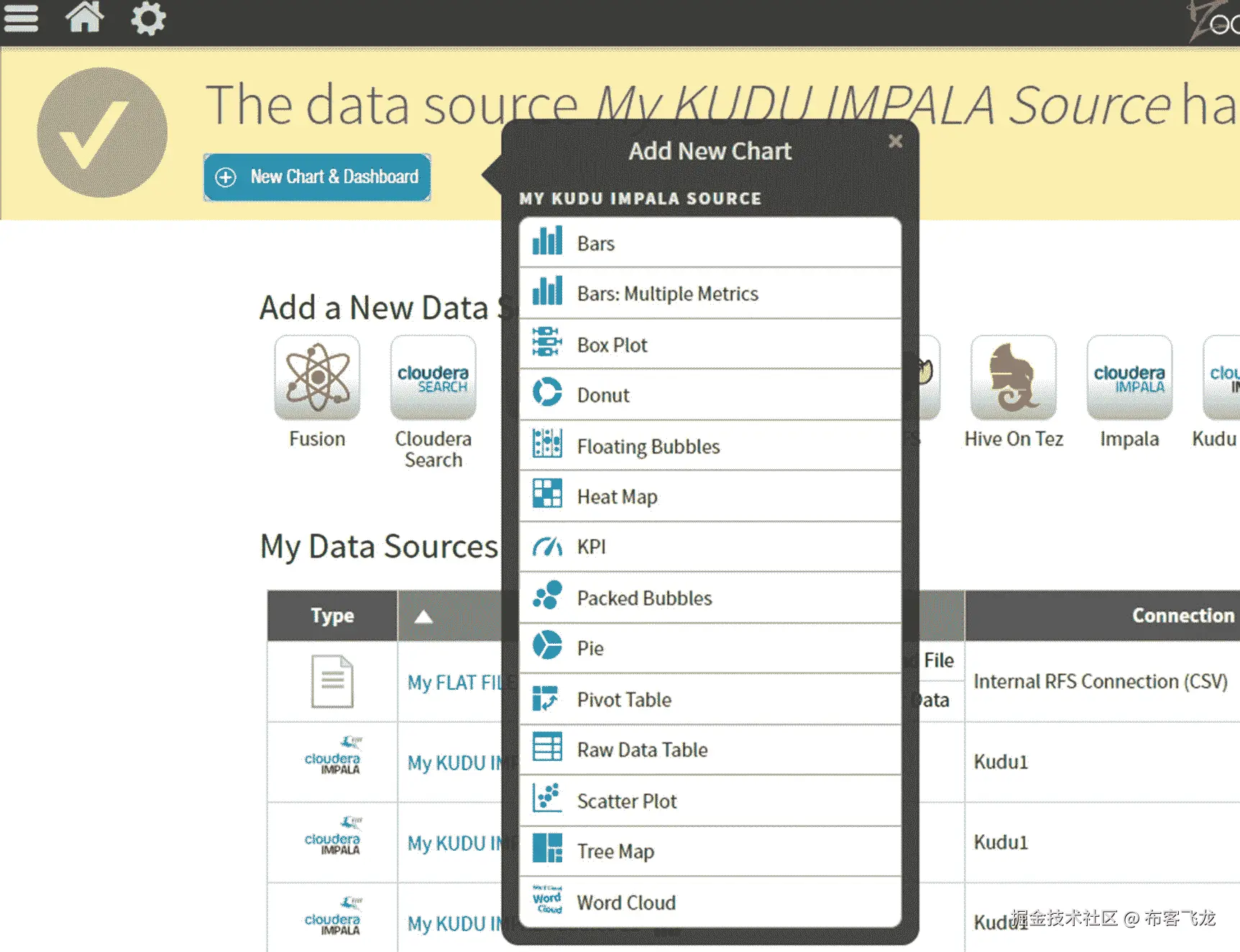
Task: Select the Cloudera Search source icon
Action: click(433, 377)
